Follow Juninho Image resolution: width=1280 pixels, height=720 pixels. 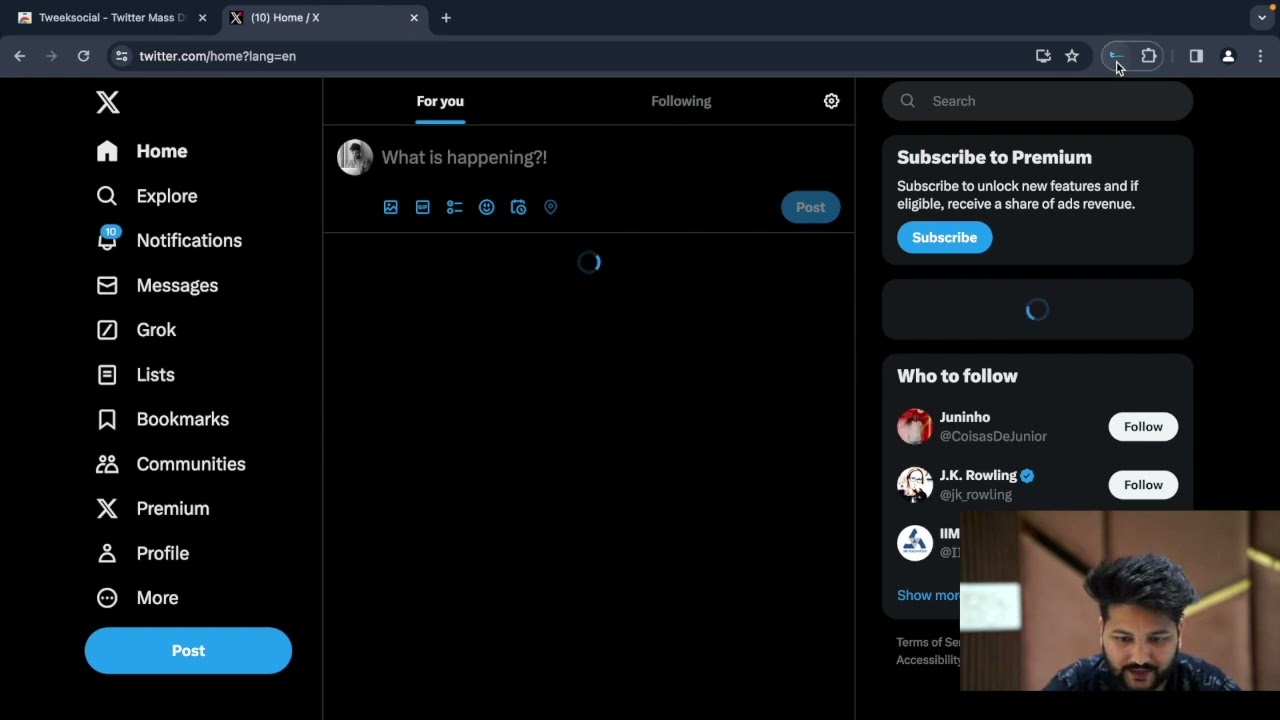[x=1143, y=427]
